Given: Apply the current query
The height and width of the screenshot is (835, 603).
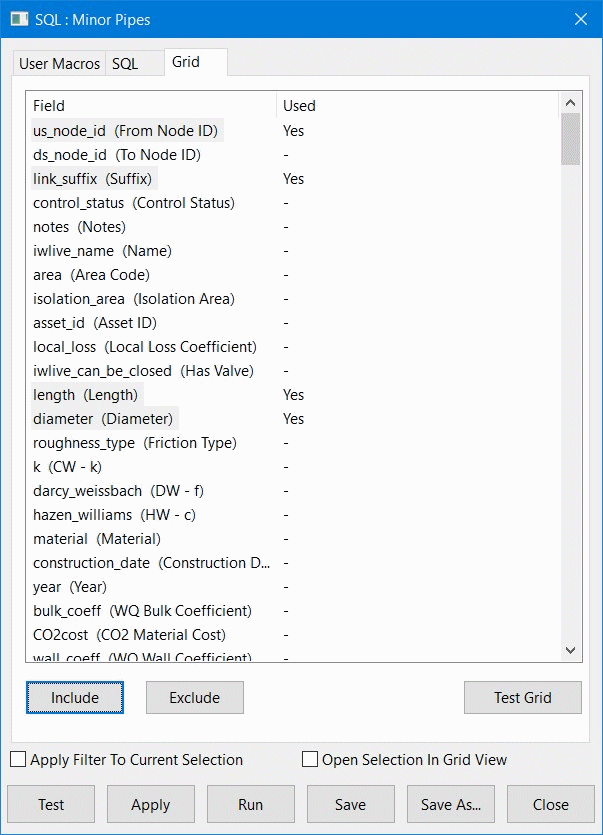Looking at the screenshot, I should 150,804.
